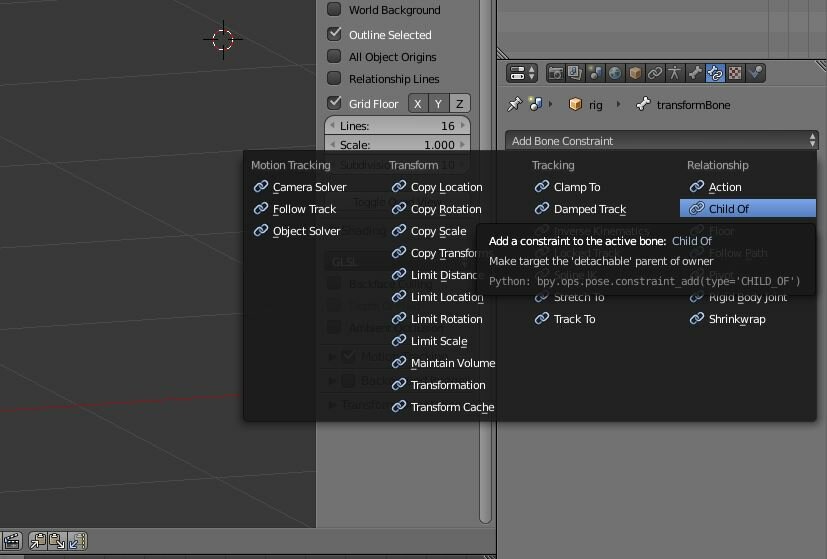827x559 pixels.
Task: Open the Texture tab (checkerboard icon)
Action: [x=735, y=73]
